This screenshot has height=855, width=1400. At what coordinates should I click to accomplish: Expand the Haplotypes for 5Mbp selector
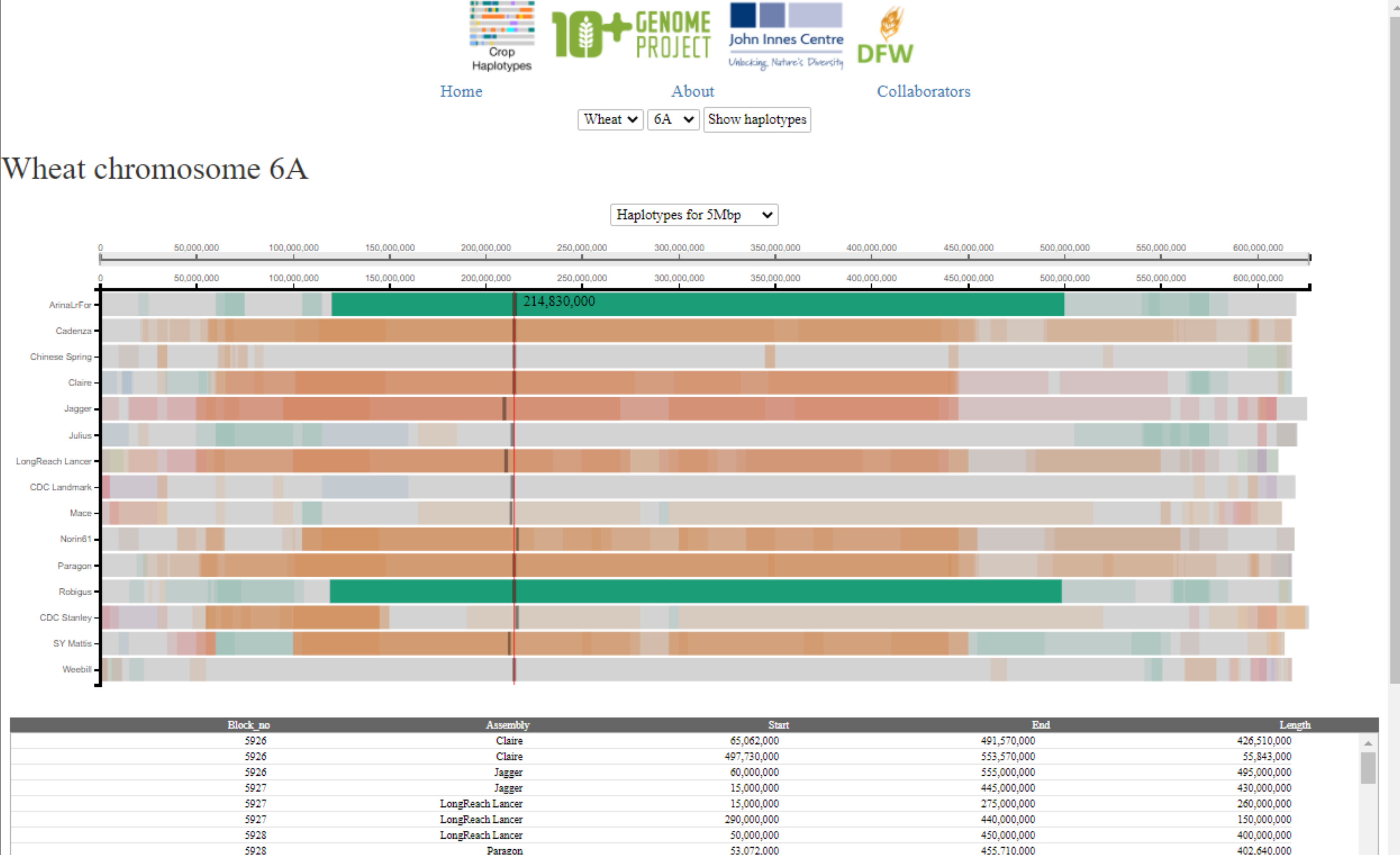[694, 215]
